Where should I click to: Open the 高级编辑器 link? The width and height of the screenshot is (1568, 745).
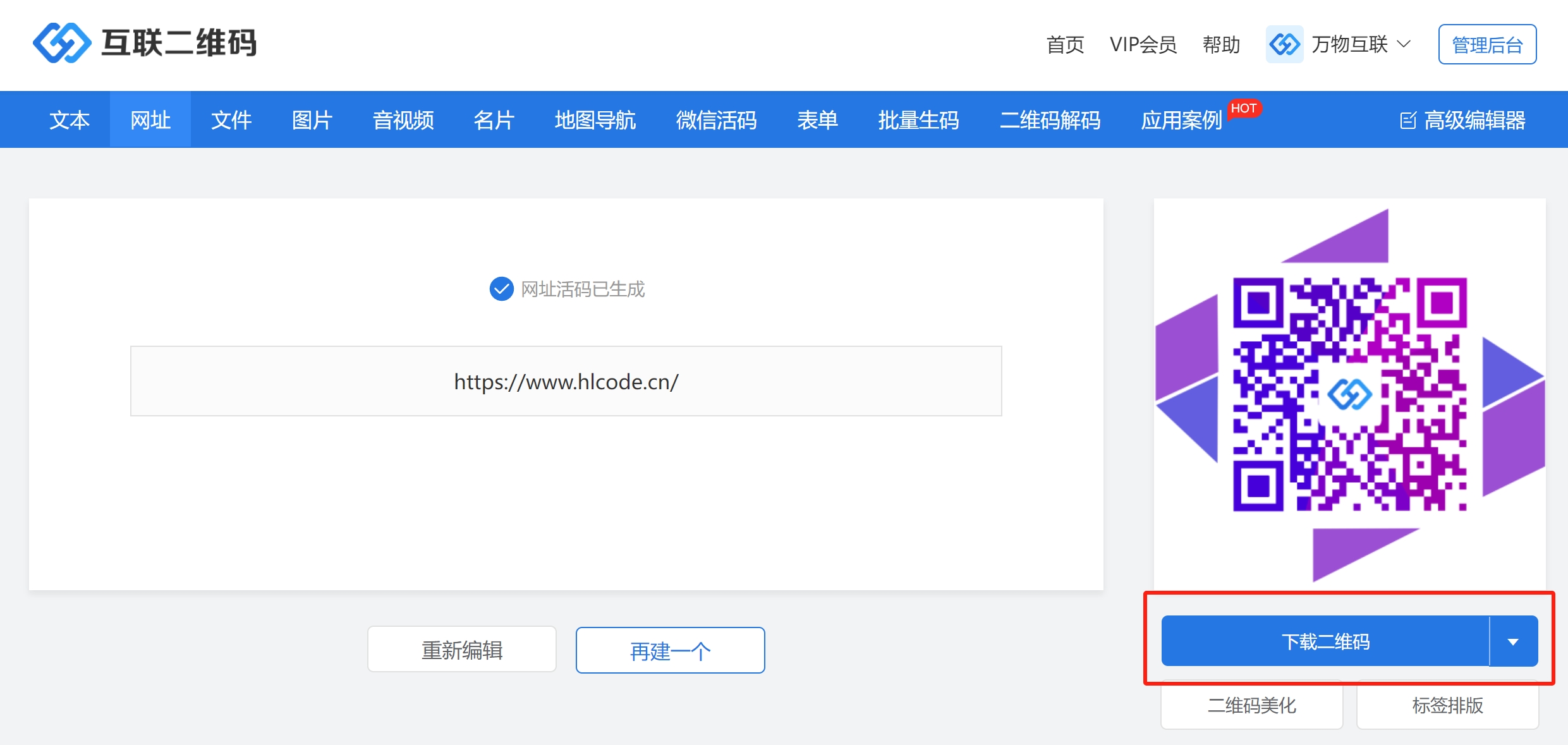click(x=1462, y=120)
